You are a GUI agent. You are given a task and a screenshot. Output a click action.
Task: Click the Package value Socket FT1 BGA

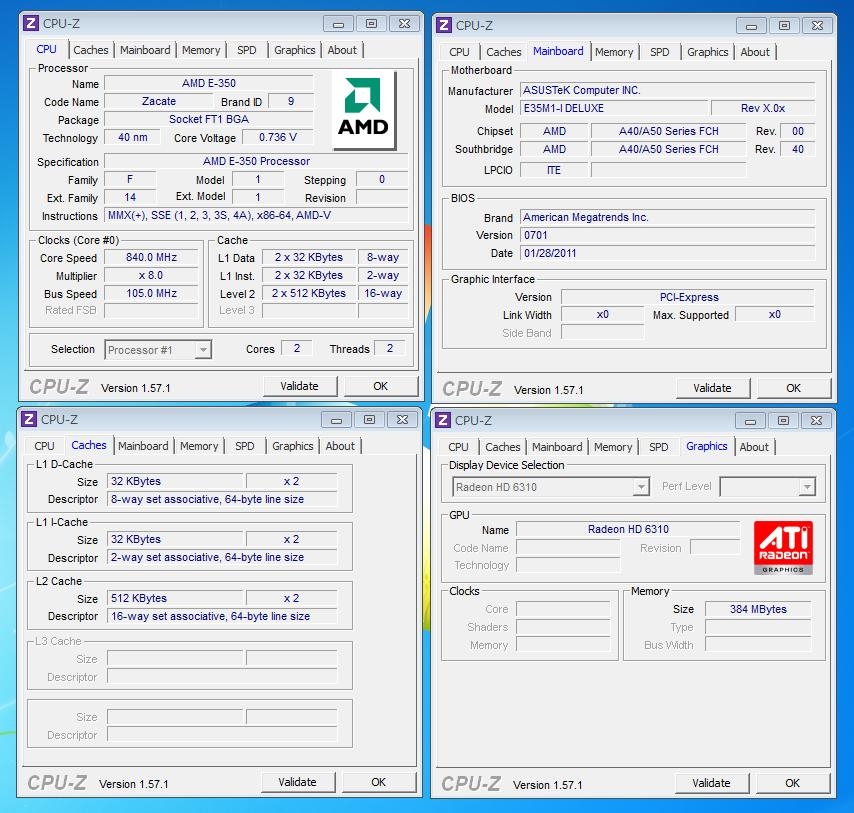(x=209, y=119)
